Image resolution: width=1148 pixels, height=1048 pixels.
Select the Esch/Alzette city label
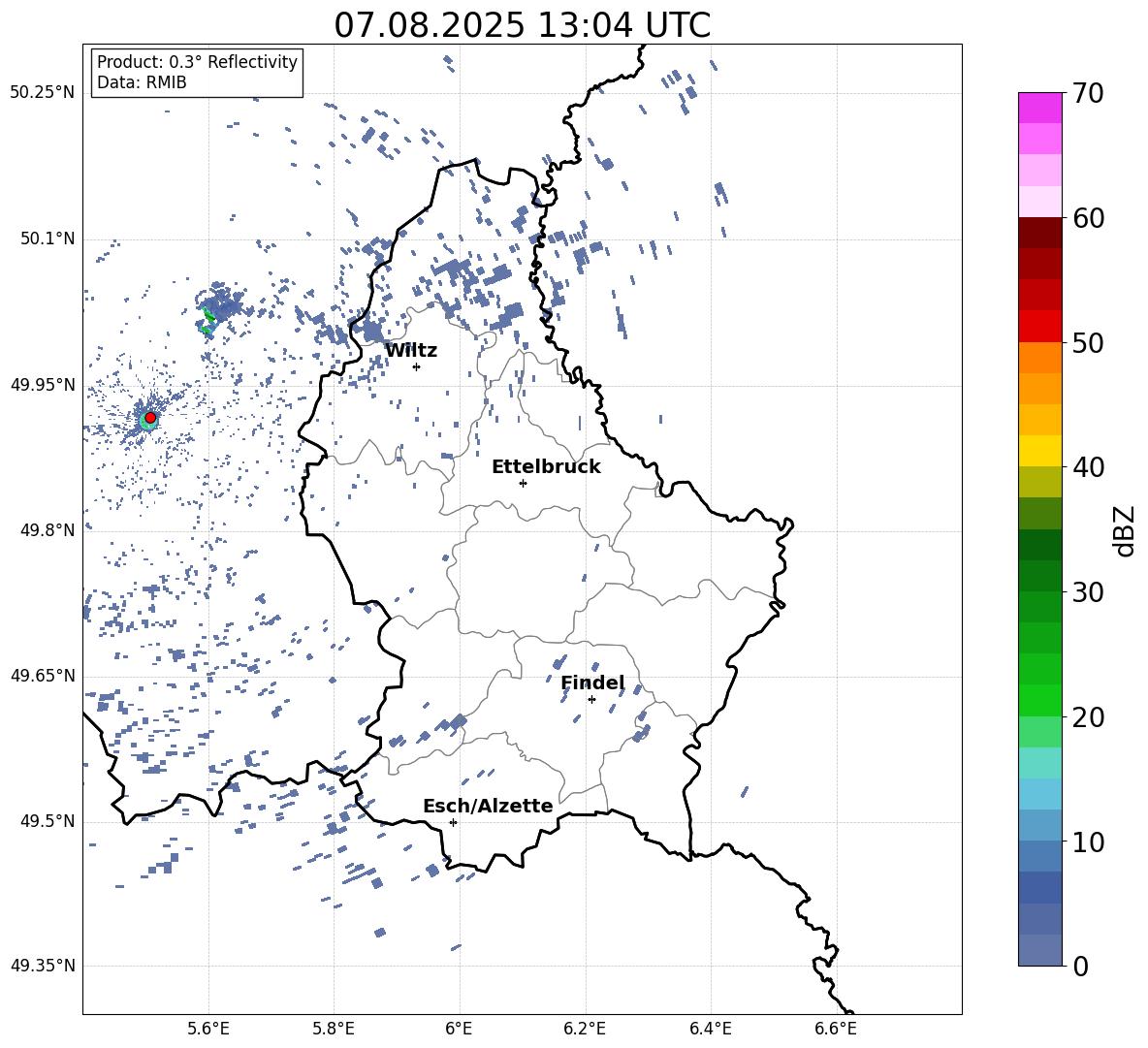[x=488, y=806]
